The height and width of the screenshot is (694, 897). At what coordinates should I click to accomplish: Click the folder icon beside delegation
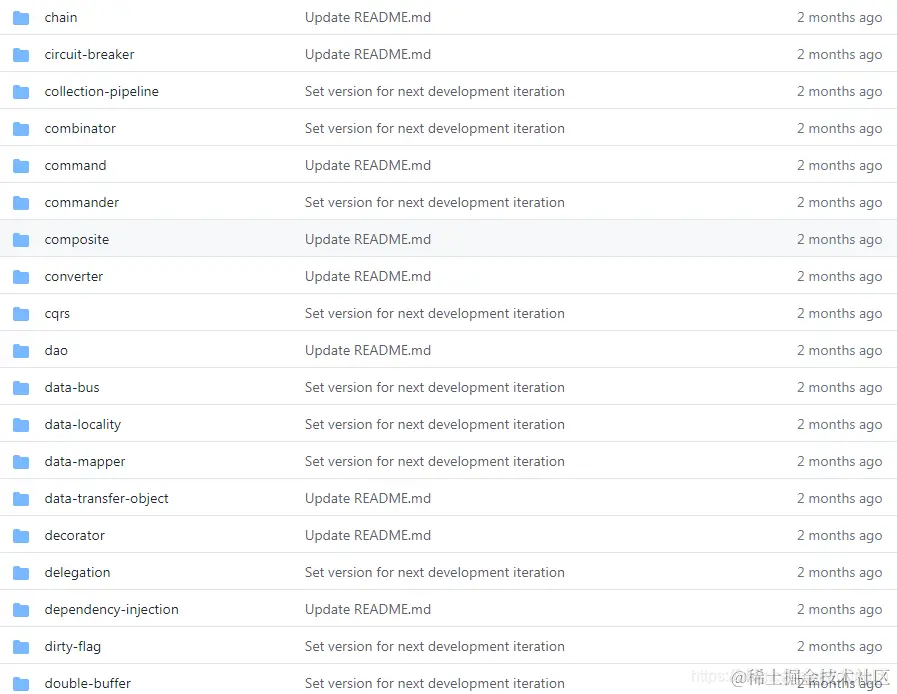(21, 573)
